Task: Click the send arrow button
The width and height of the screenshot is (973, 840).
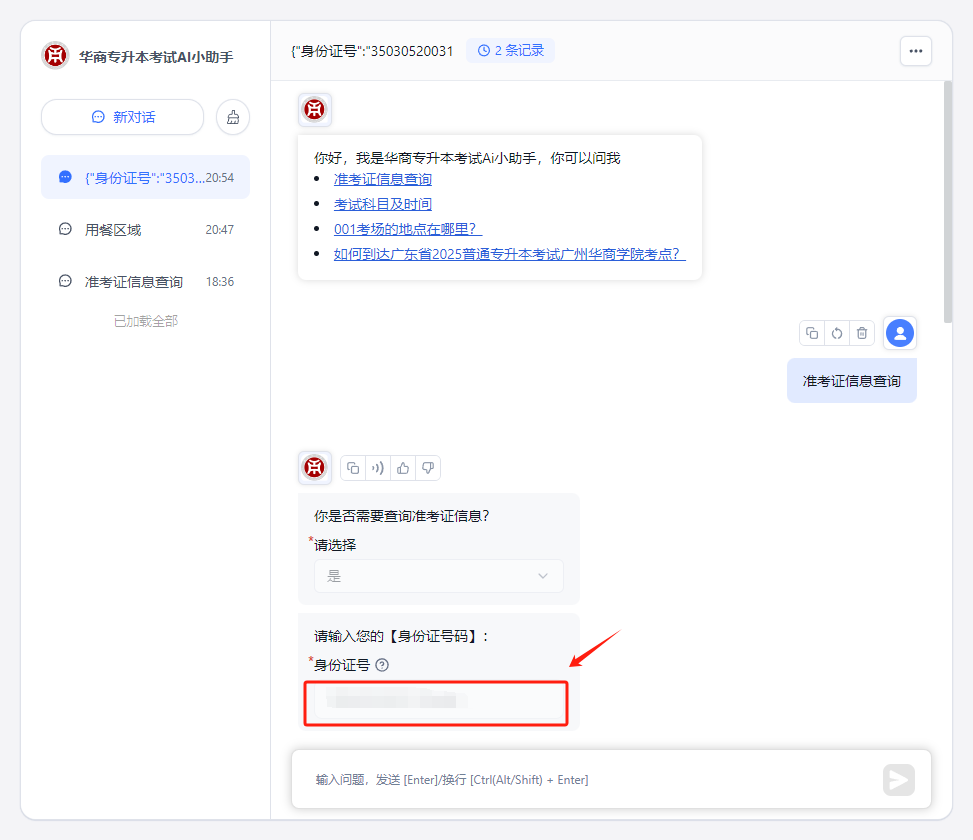Action: pyautogui.click(x=898, y=780)
